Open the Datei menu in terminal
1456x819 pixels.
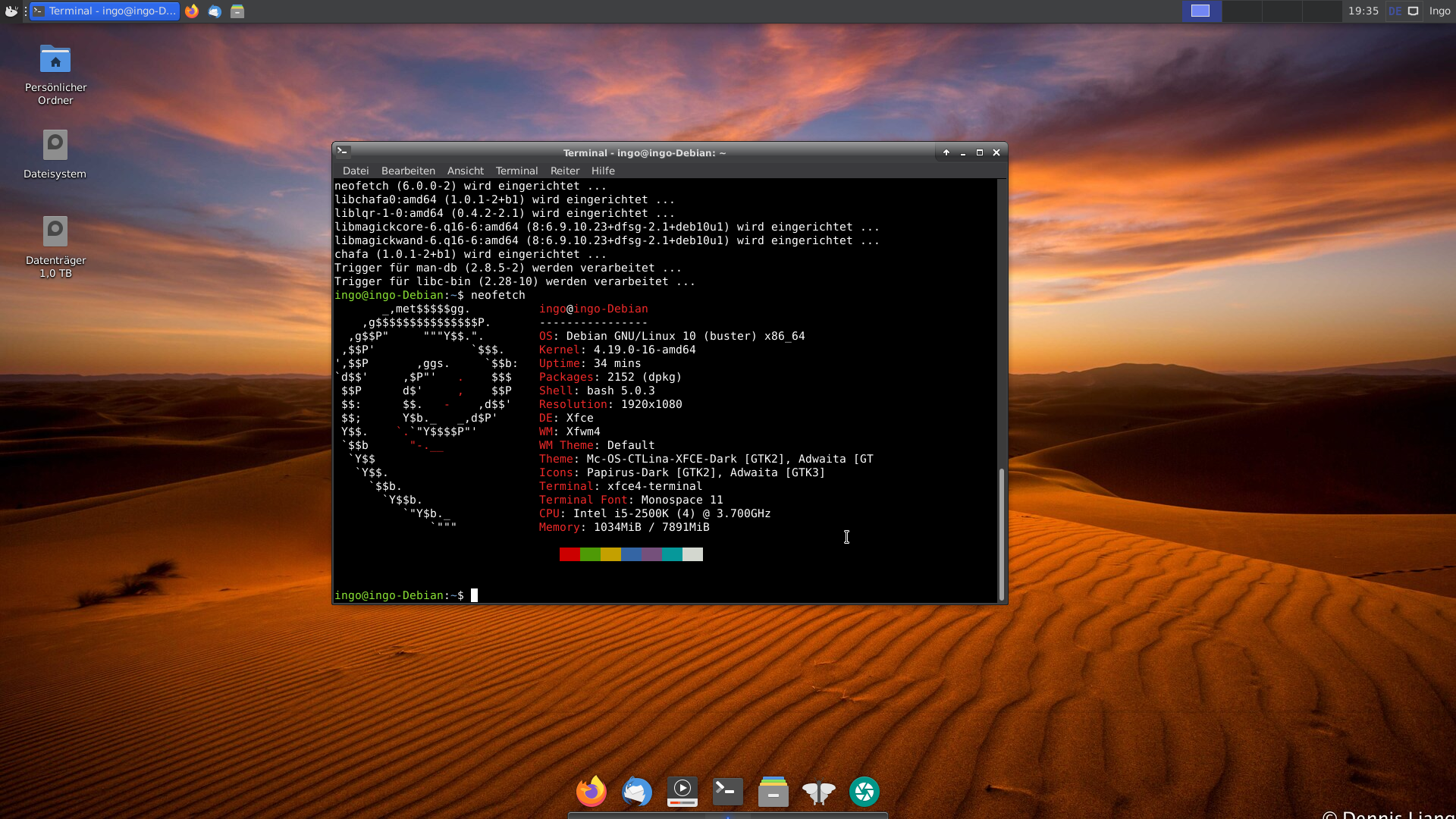tap(355, 171)
